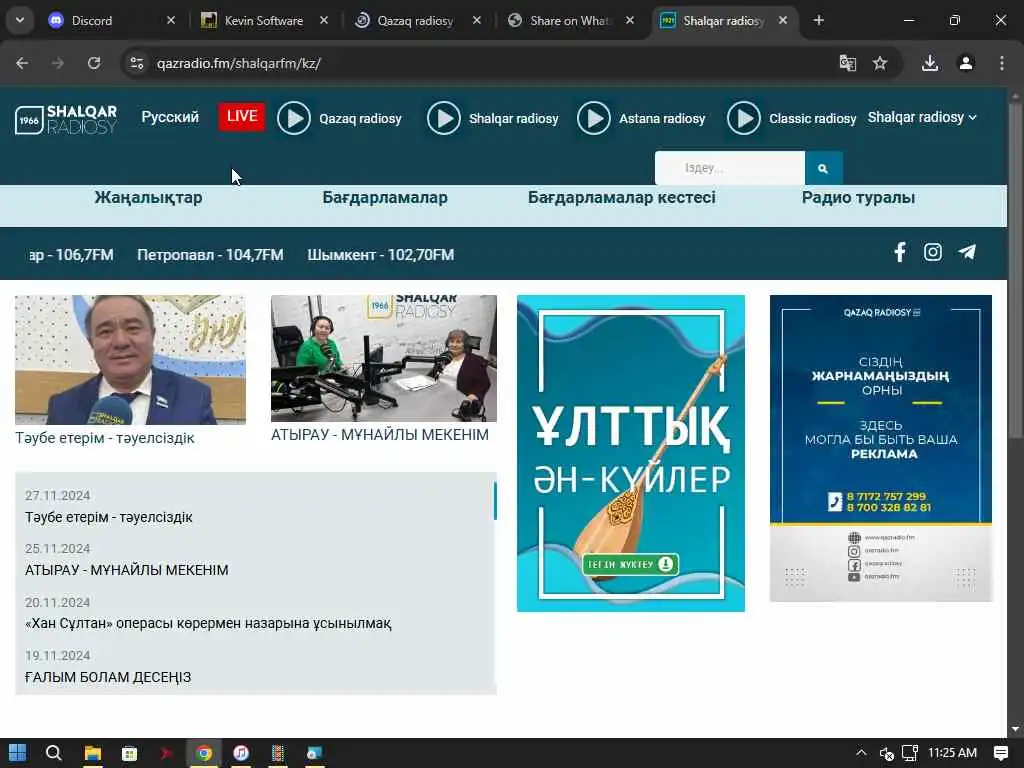Open the Windows Start menu
The height and width of the screenshot is (768, 1024).
pyautogui.click(x=18, y=753)
